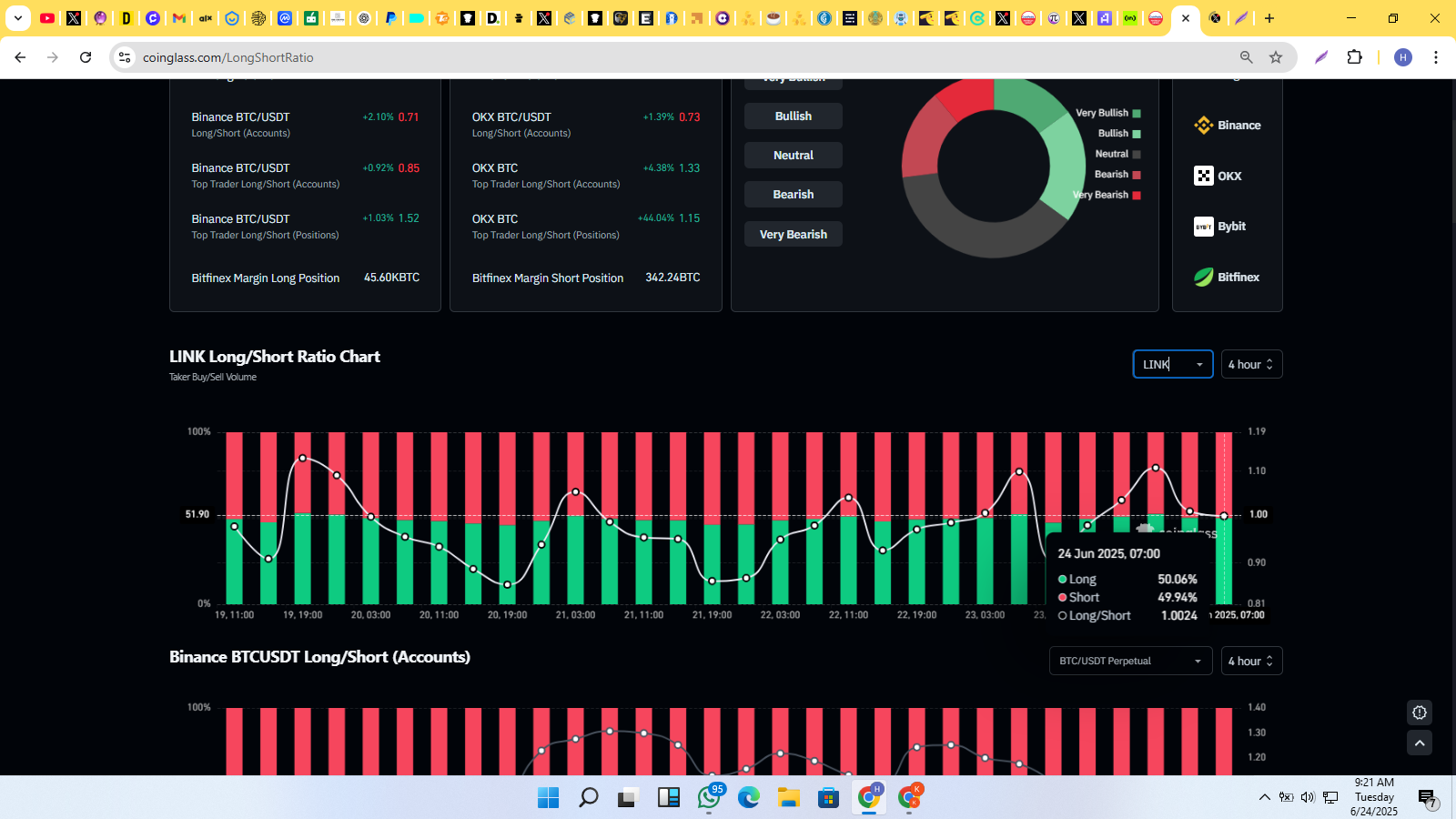Toggle the Very Bullish legend entry
The width and height of the screenshot is (1456, 819).
(x=1107, y=113)
